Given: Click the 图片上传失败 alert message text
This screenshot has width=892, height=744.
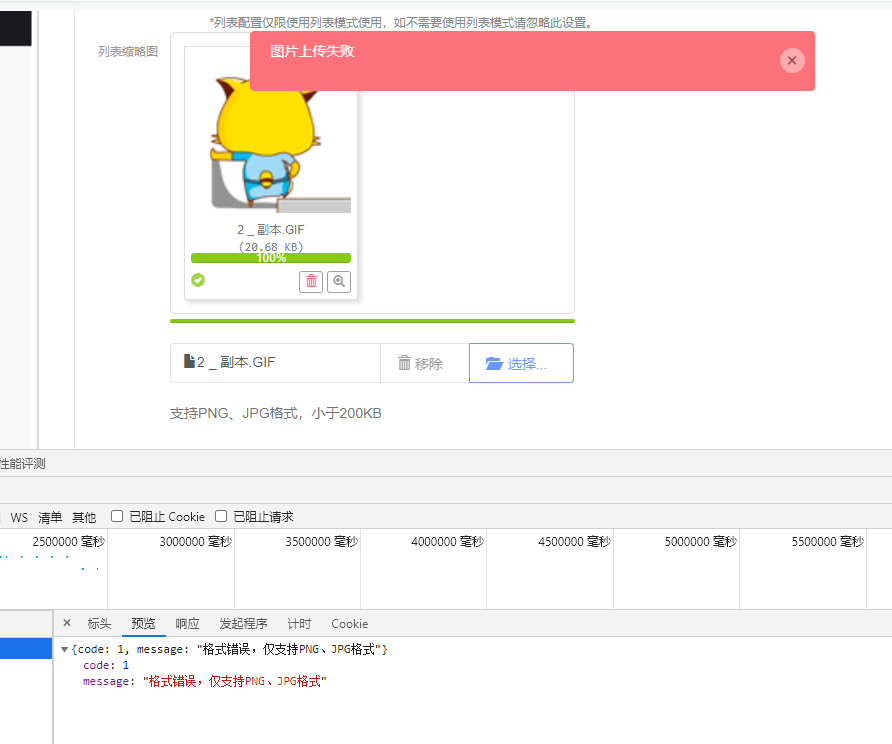Looking at the screenshot, I should click(312, 51).
